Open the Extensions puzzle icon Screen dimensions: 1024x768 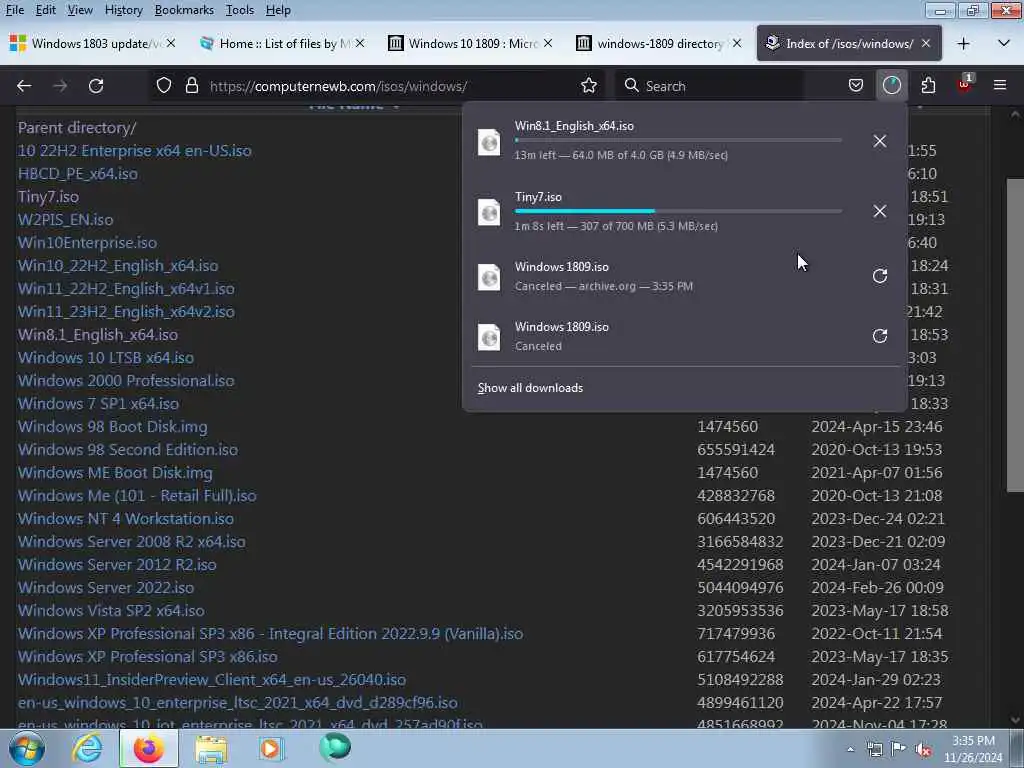[928, 86]
